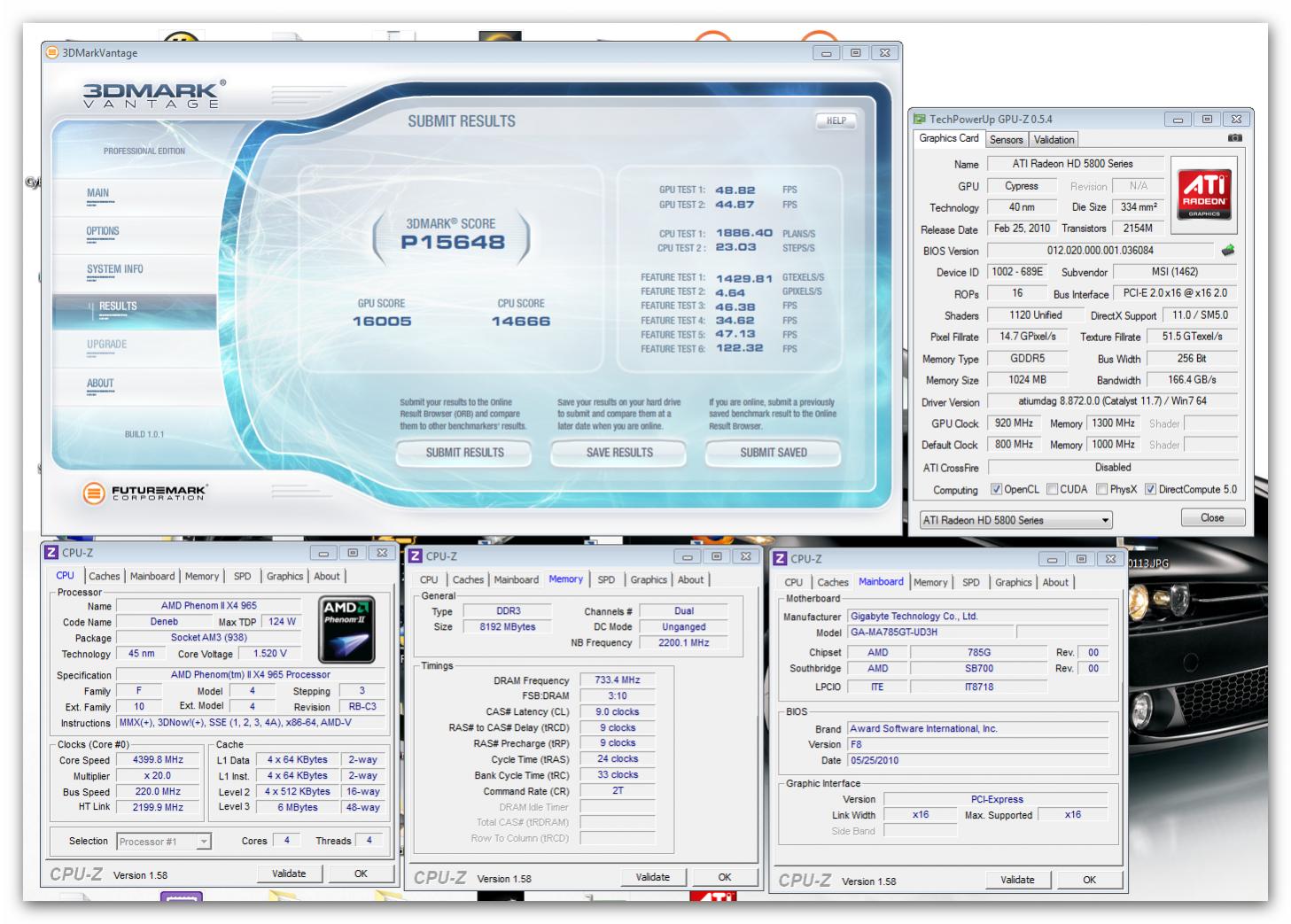The width and height of the screenshot is (1291, 924).
Task: Toggle the OpenCL checkbox in GPU-Z
Action: pos(996,489)
